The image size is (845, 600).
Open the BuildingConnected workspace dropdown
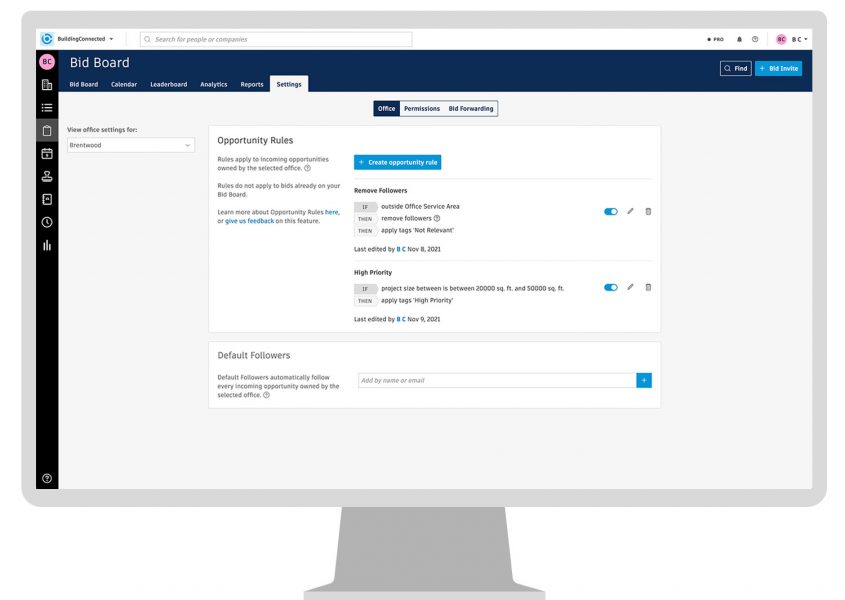[x=87, y=38]
